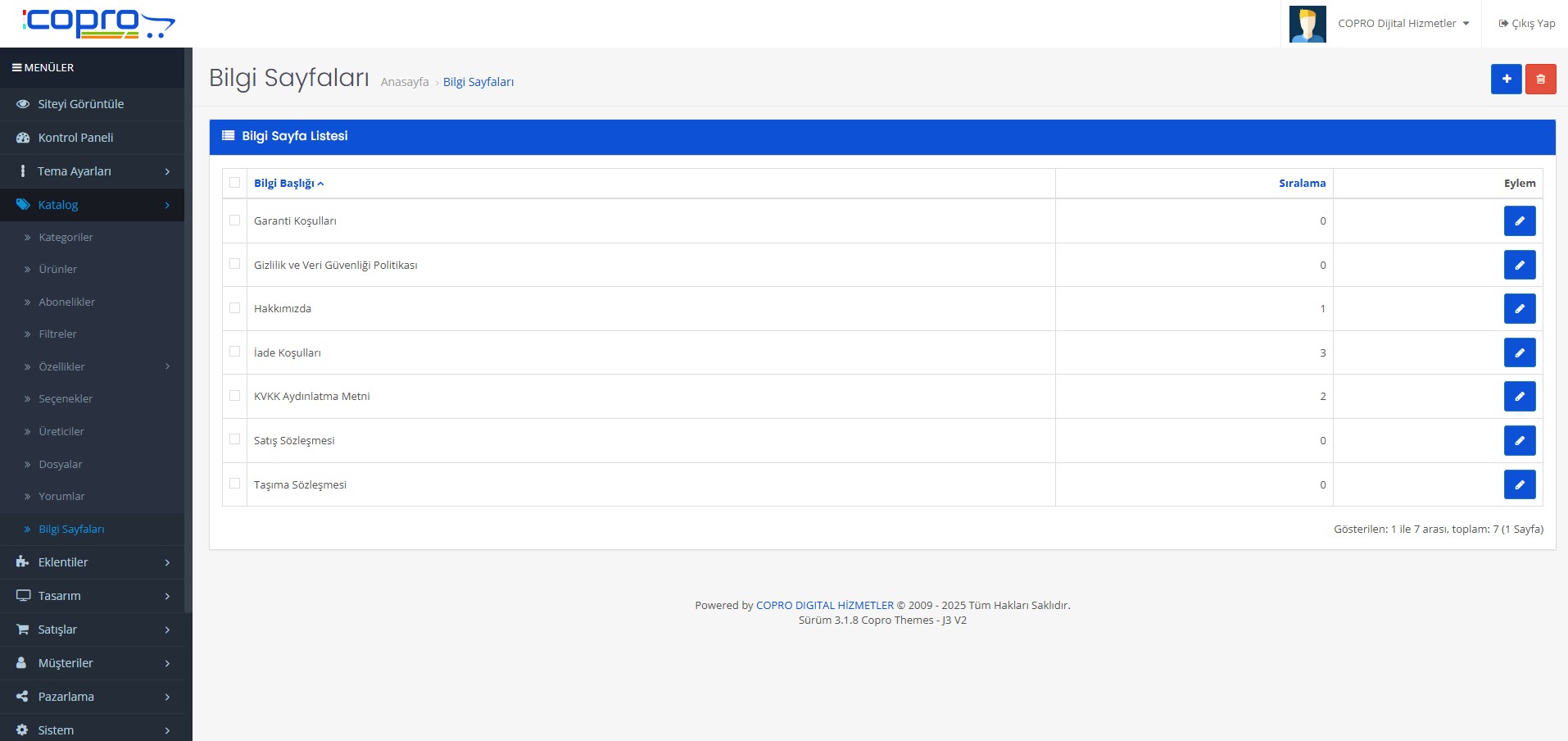Screen dimensions: 1568x741
Task: Open the COPRO DIGITAL HİZMETLER footer link
Action: tap(824, 606)
